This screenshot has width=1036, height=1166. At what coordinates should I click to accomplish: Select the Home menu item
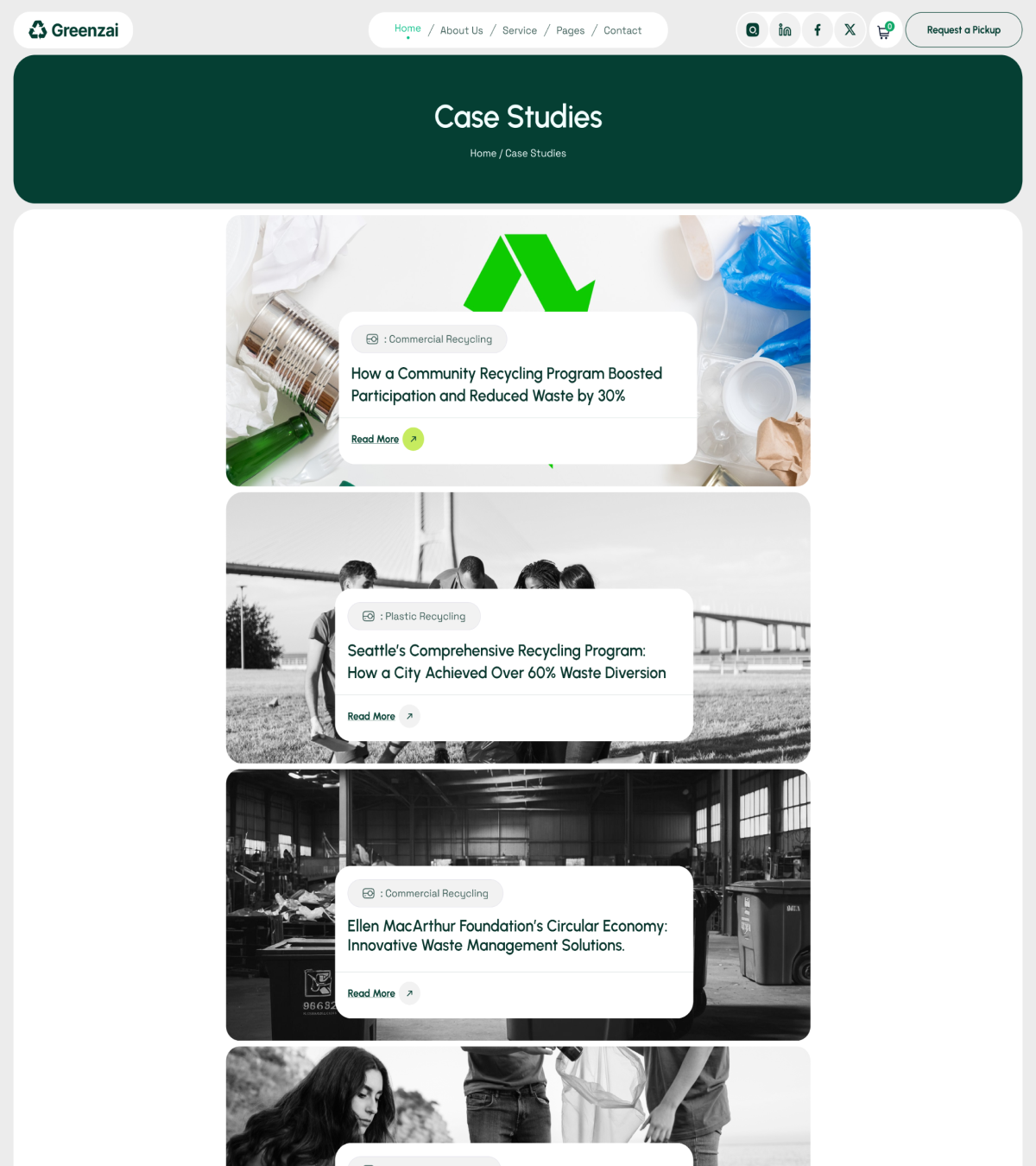click(x=407, y=29)
